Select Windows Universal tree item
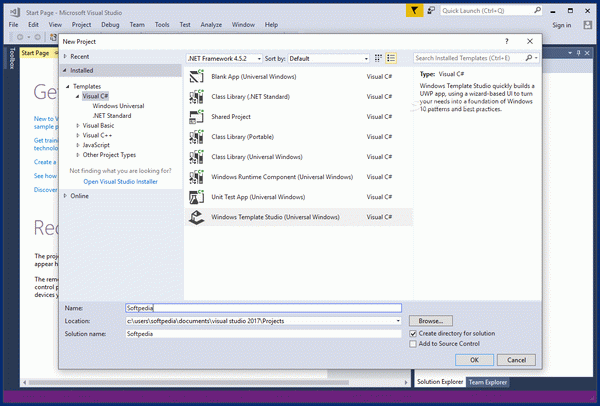 point(118,106)
